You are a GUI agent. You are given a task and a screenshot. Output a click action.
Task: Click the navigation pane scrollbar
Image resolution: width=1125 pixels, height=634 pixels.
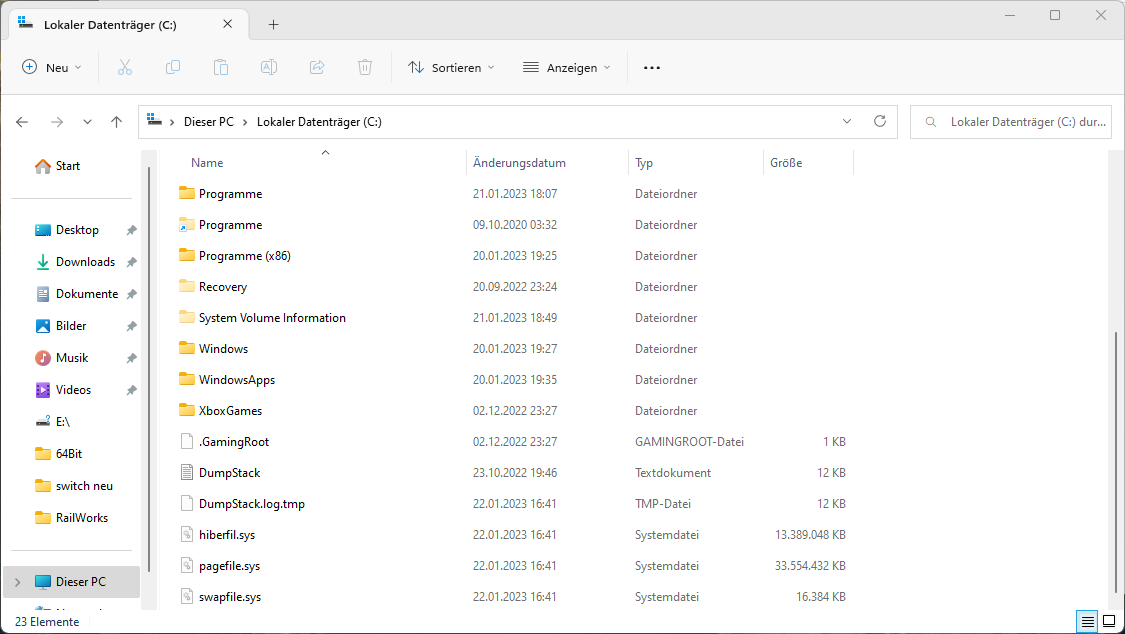[x=149, y=369]
